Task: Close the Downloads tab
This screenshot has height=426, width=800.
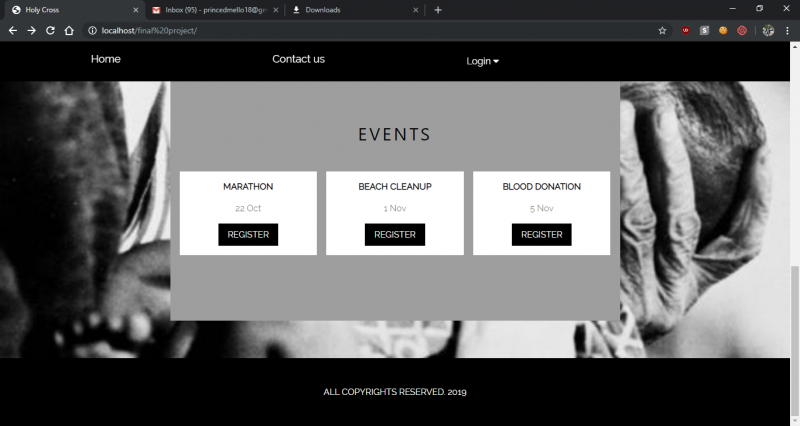Action: pos(415,10)
